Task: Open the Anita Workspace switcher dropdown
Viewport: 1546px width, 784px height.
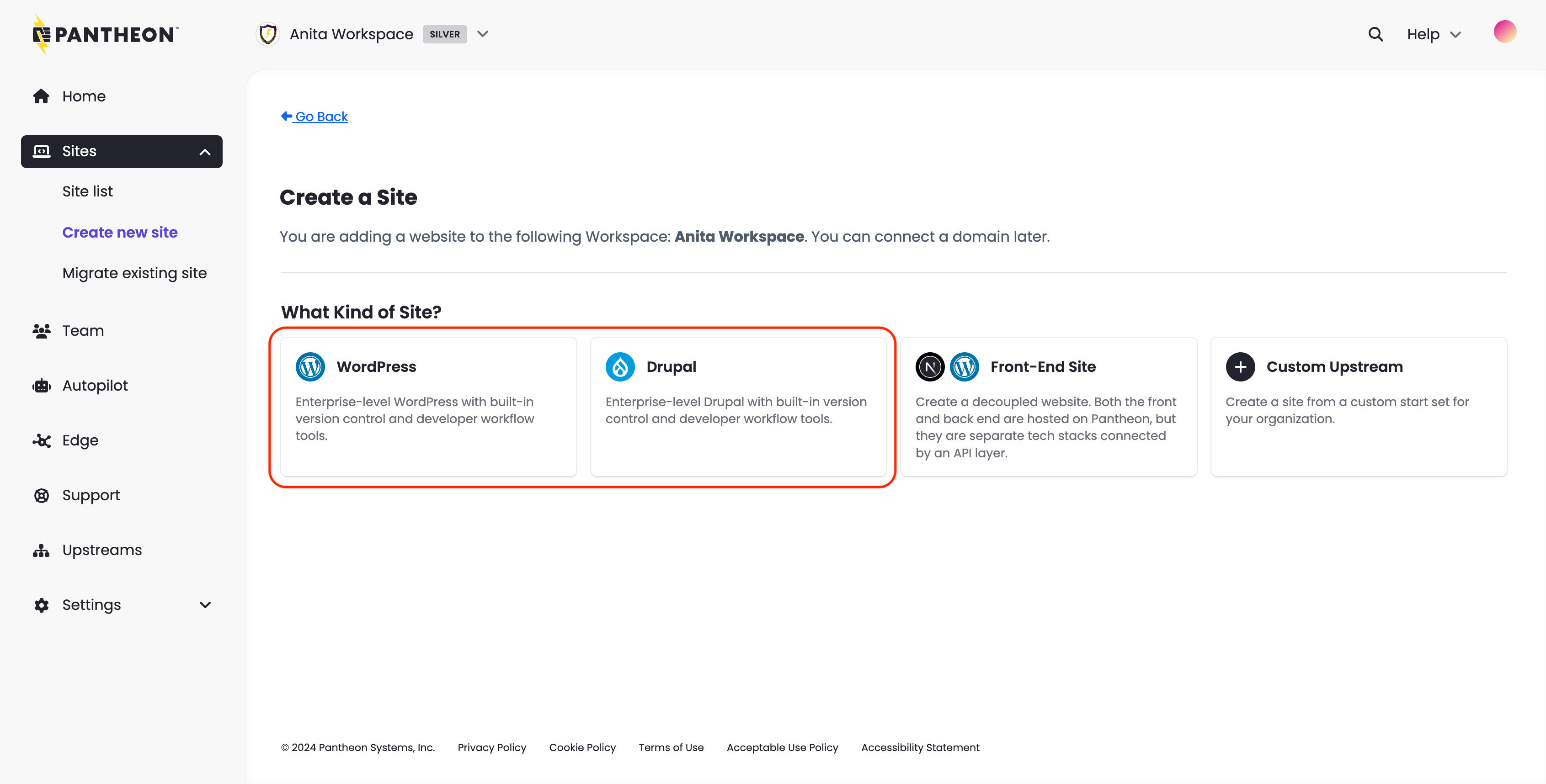Action: tap(483, 34)
